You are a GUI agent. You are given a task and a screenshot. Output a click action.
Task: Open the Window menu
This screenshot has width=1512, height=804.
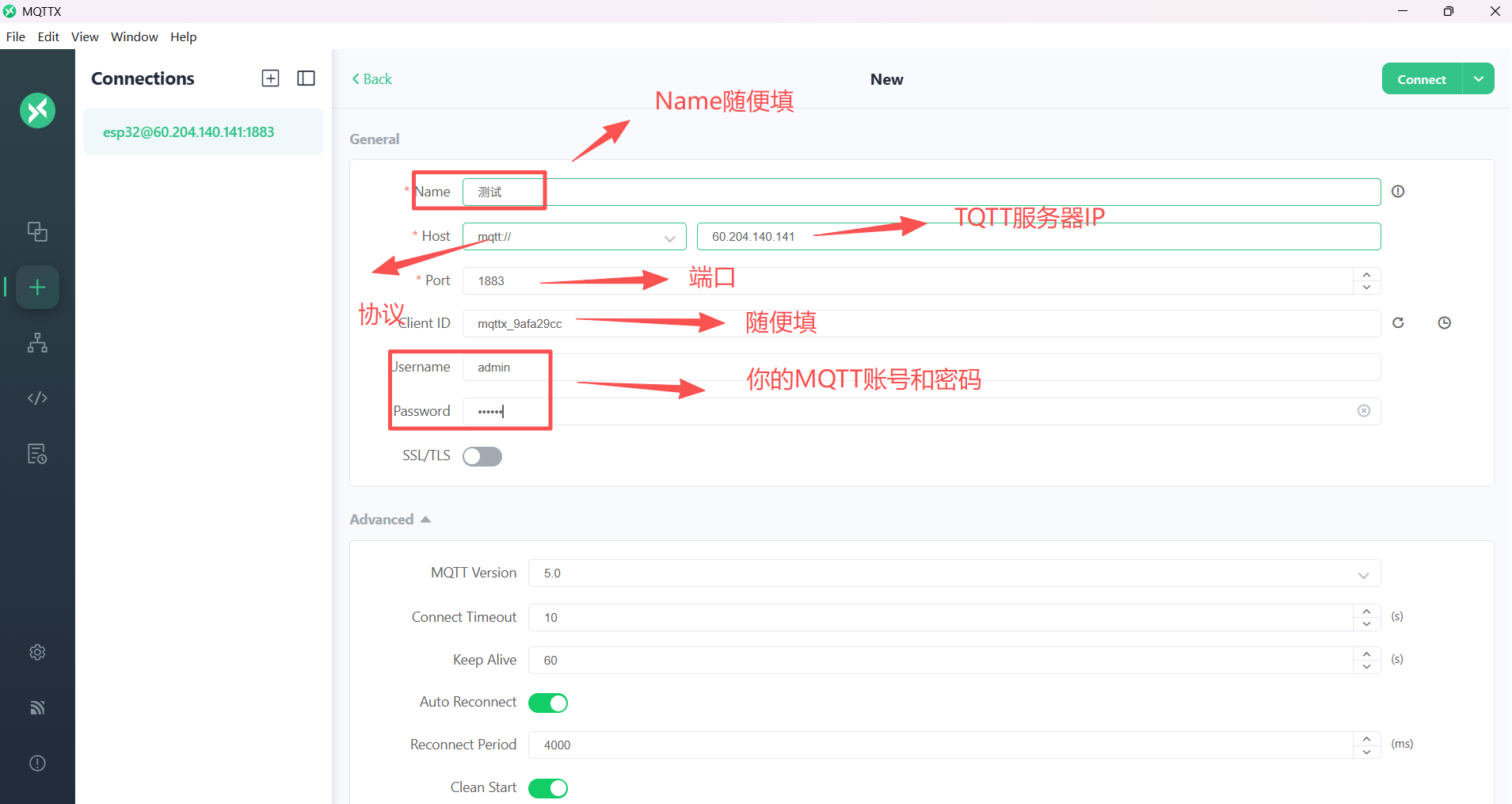[x=134, y=37]
